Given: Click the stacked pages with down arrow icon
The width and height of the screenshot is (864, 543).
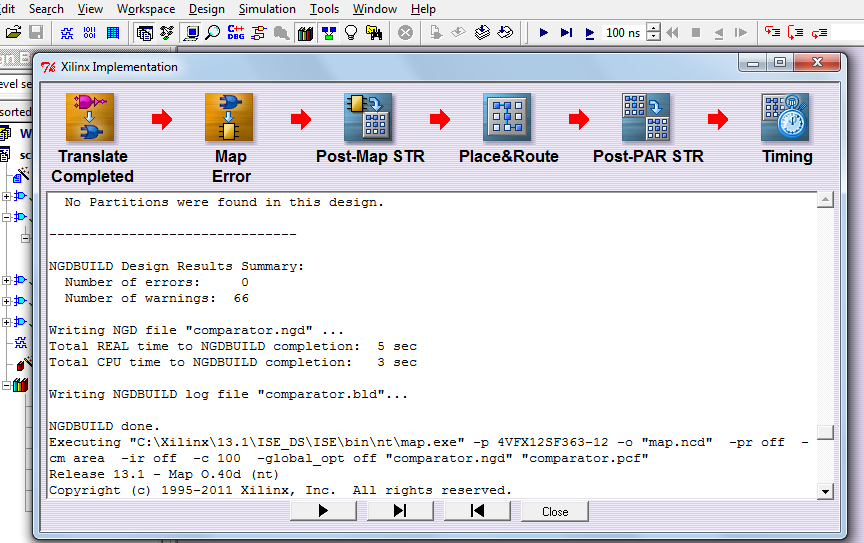Looking at the screenshot, I should tap(482, 33).
